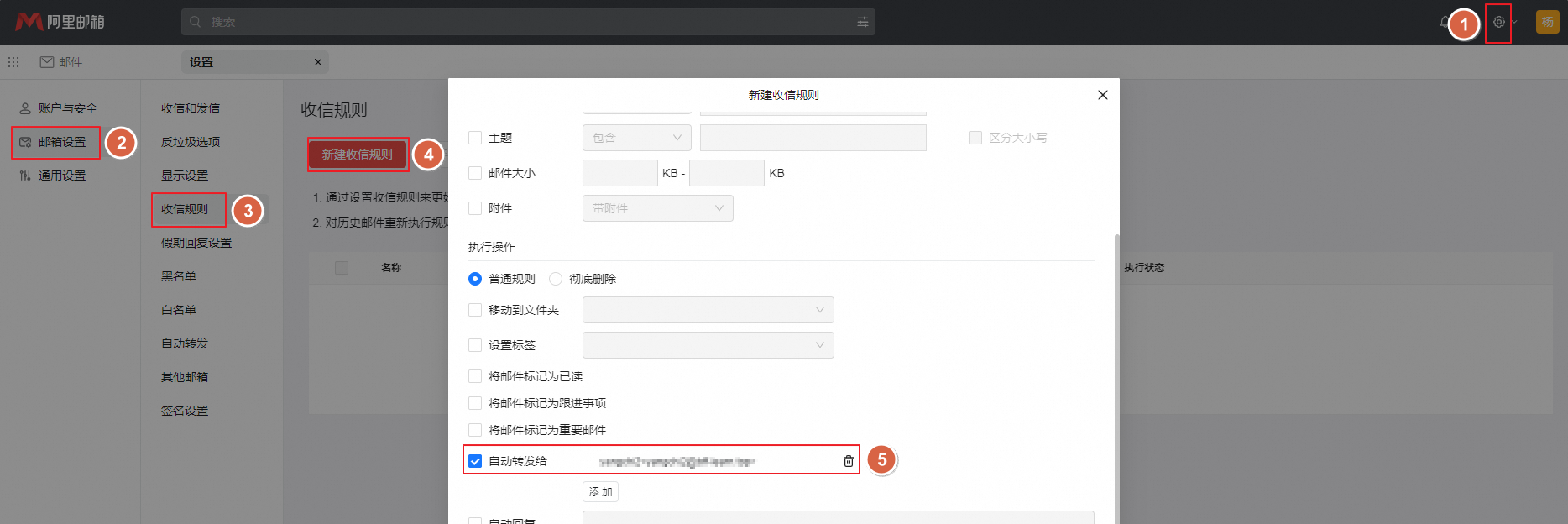The height and width of the screenshot is (524, 1568).
Task: Open the app grid launcher icon
Action: (13, 62)
